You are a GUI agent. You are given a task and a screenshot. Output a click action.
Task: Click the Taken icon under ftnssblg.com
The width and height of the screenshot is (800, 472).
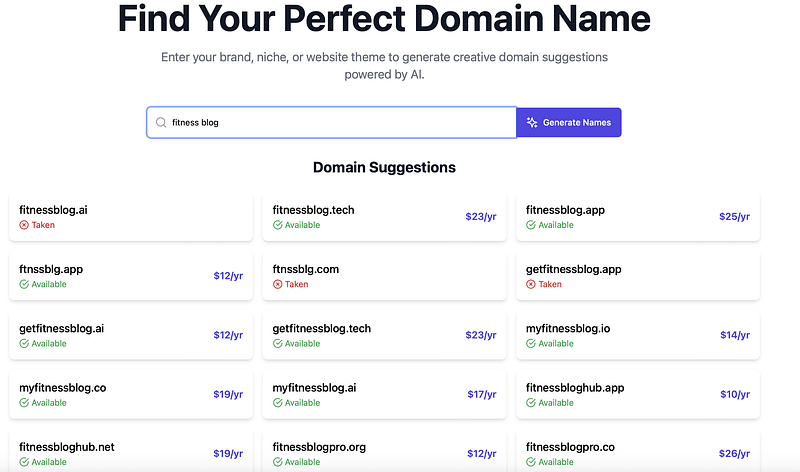278,284
